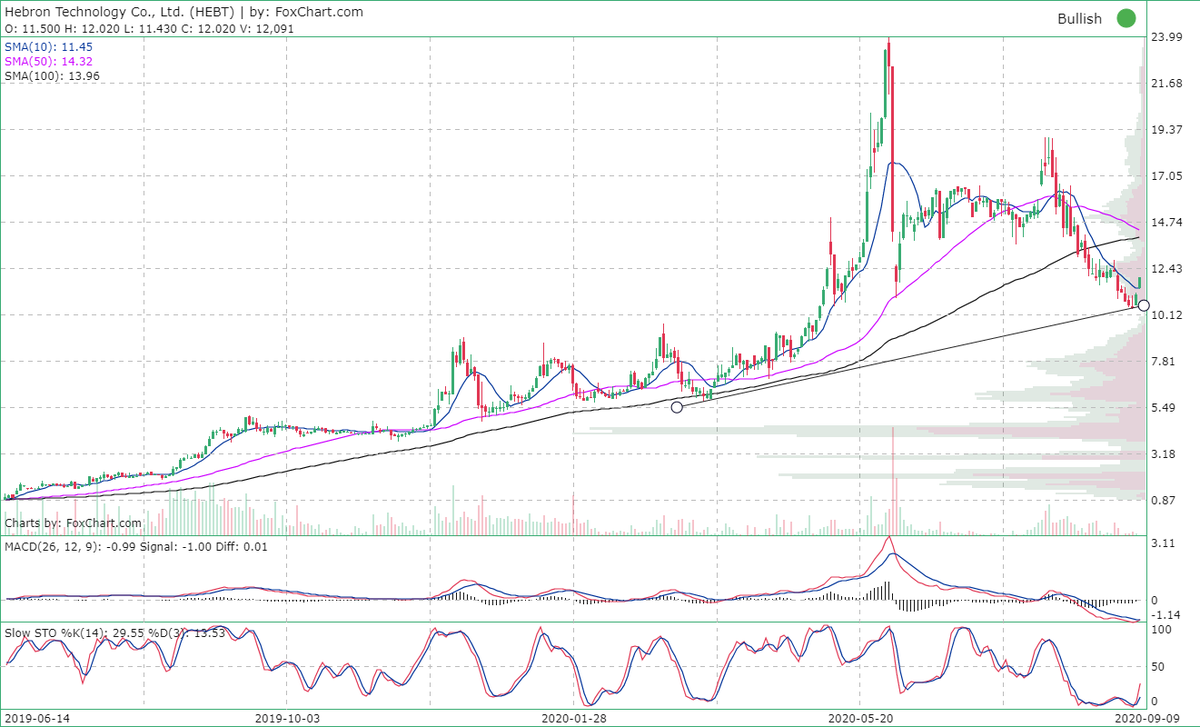Viewport: 1200px width, 727px height.
Task: Click the MACD 3.11 scale label
Action: point(1164,542)
